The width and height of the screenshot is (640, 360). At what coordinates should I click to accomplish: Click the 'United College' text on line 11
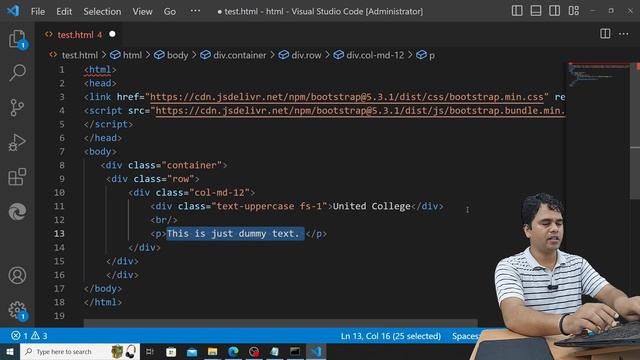pos(371,206)
